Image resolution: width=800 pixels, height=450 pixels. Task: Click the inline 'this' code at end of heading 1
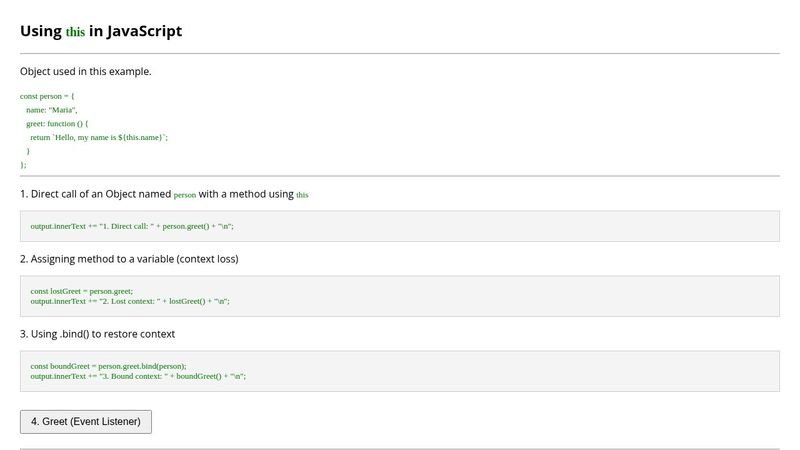point(302,195)
